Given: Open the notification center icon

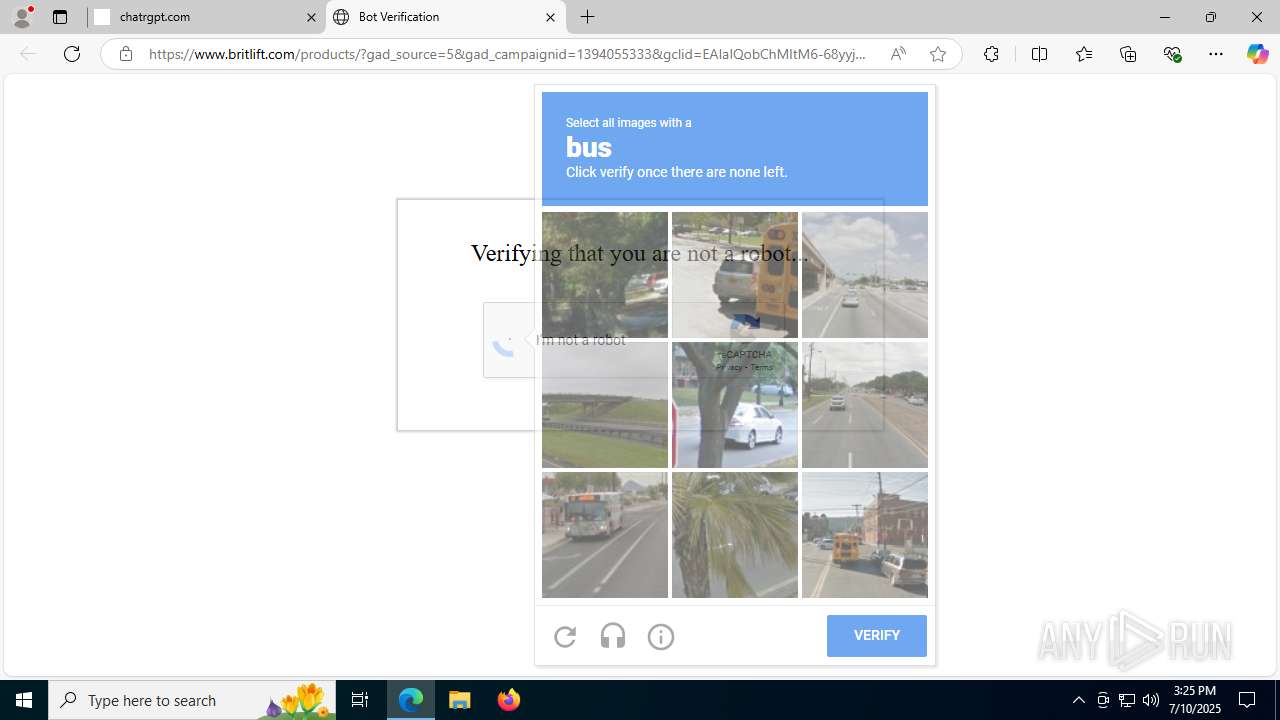Looking at the screenshot, I should click(x=1248, y=700).
